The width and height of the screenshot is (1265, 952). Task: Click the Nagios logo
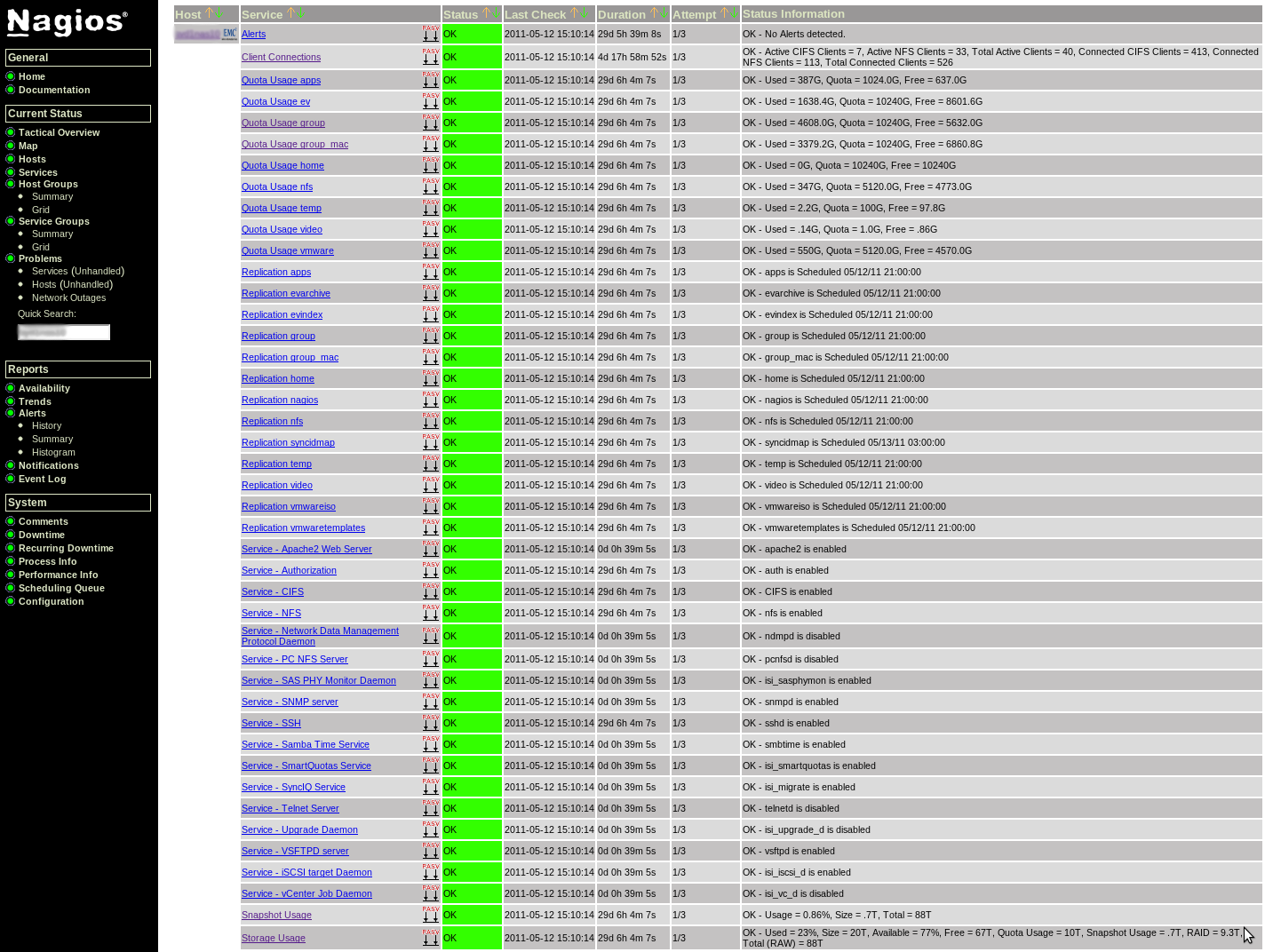(x=68, y=22)
